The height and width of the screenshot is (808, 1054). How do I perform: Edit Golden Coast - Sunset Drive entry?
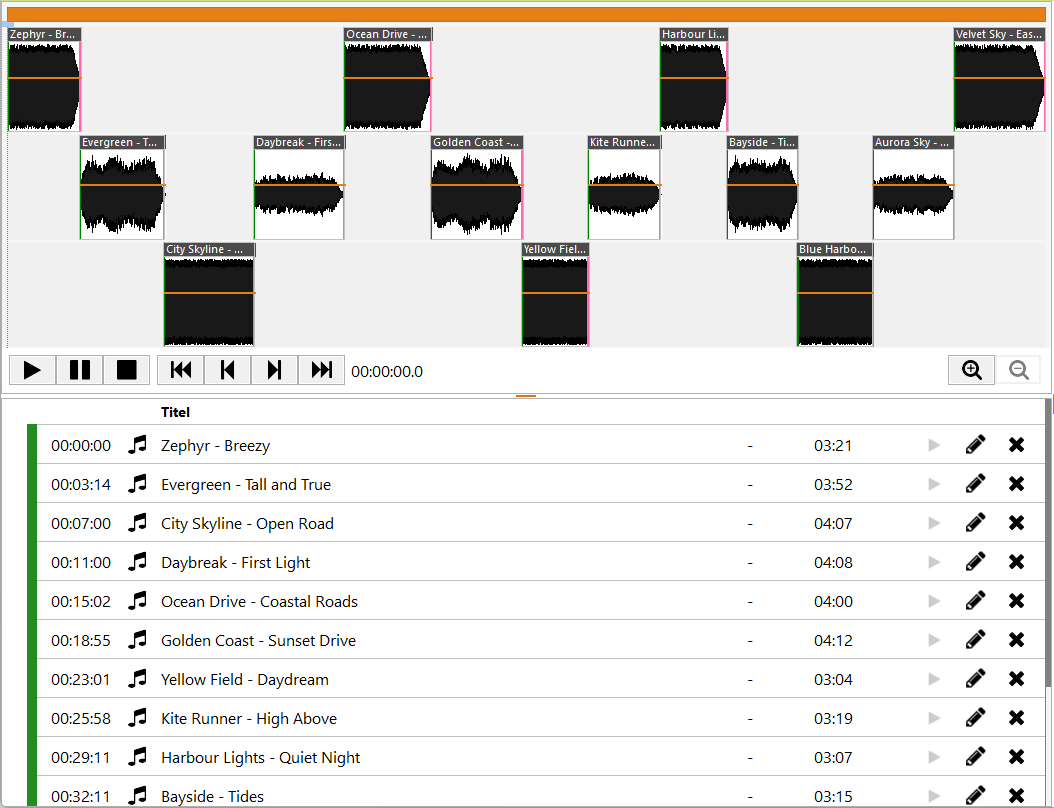coord(975,640)
